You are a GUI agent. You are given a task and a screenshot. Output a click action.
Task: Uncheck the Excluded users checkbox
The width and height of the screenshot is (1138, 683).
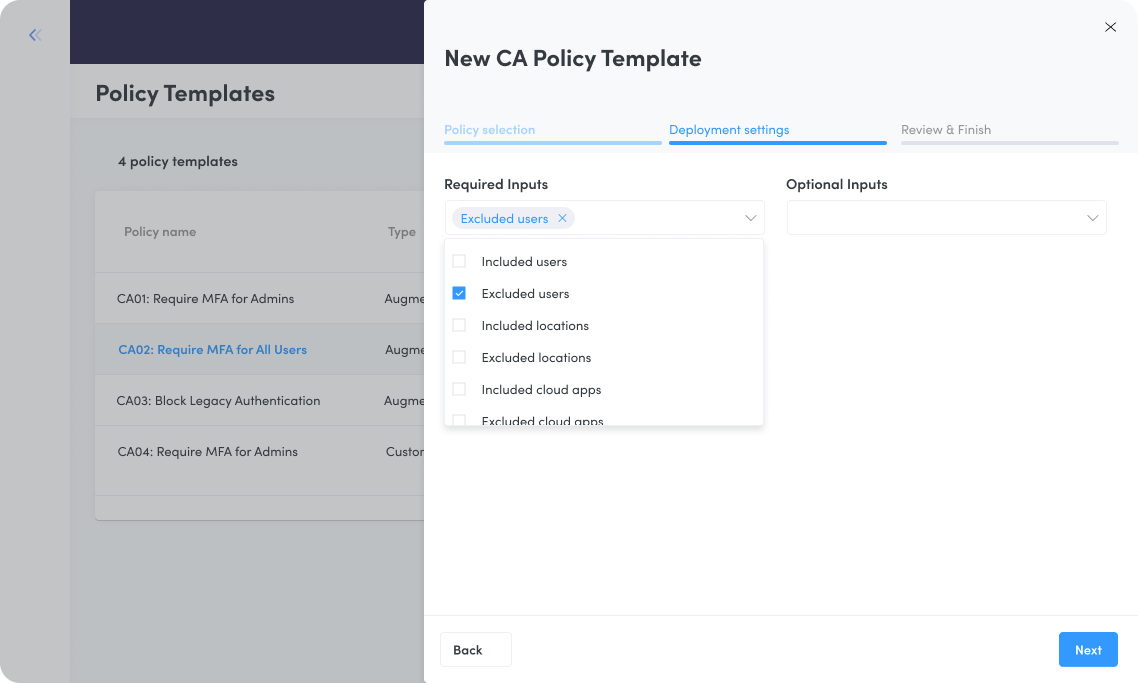click(x=459, y=293)
